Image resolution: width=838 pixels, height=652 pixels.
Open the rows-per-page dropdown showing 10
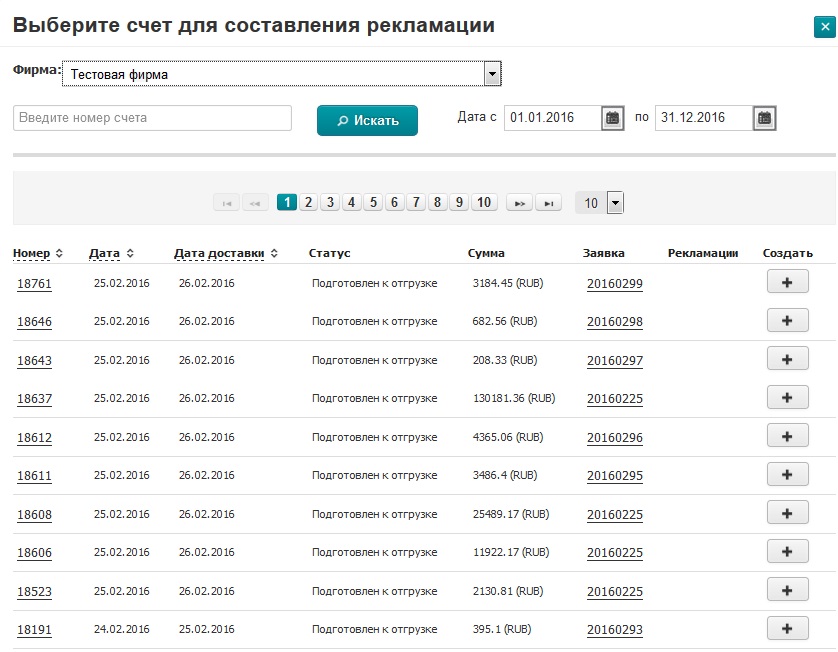point(615,203)
